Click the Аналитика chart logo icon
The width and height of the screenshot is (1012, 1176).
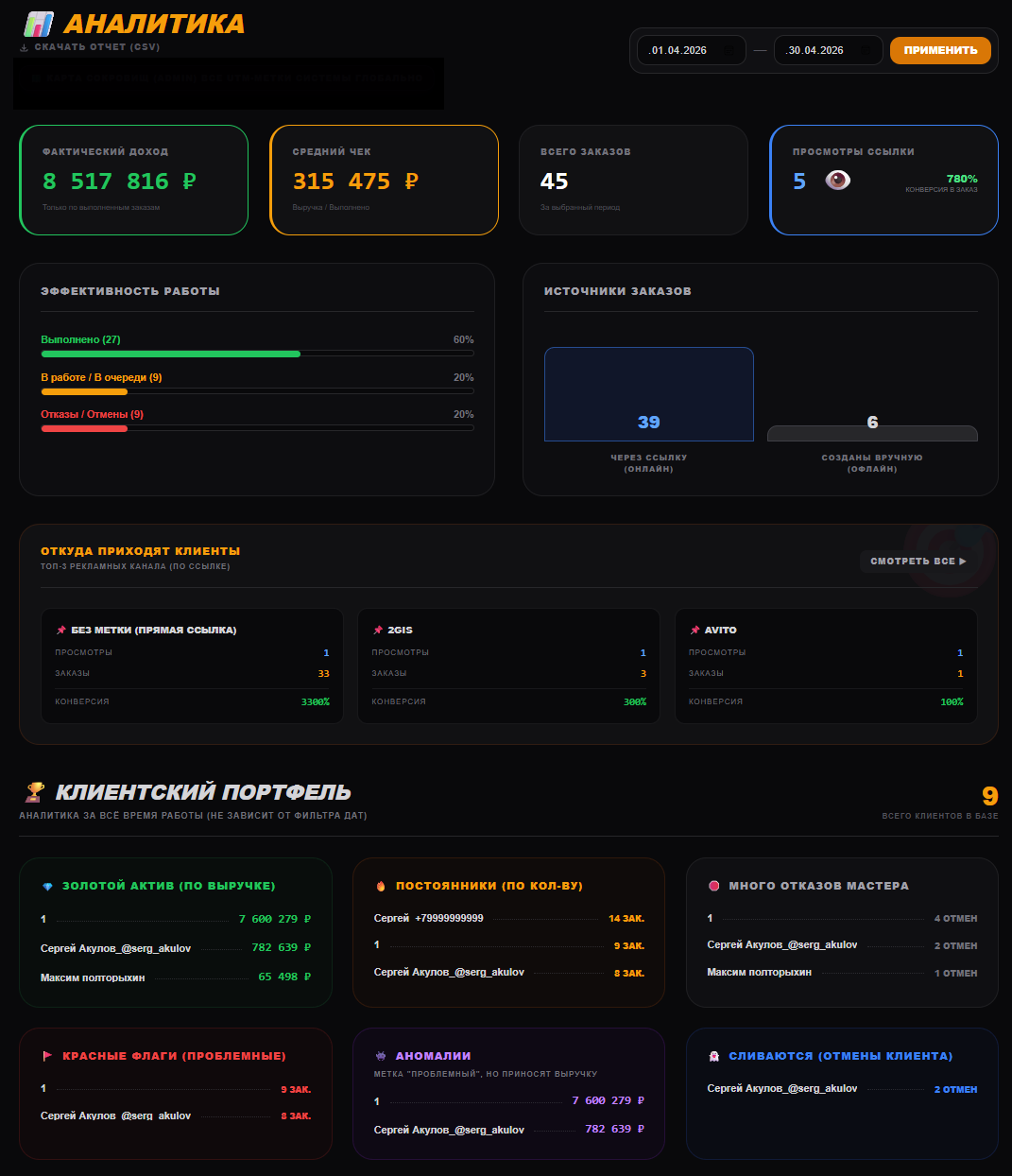[39, 24]
